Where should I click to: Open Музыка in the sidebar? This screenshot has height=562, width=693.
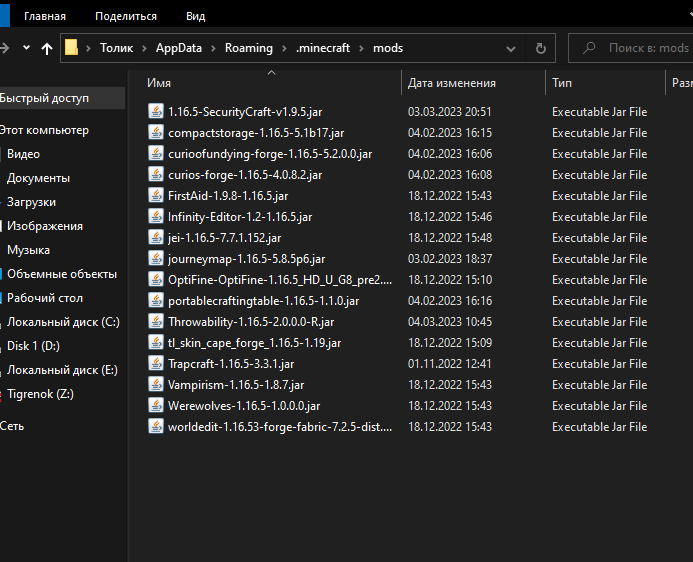click(x=28, y=250)
